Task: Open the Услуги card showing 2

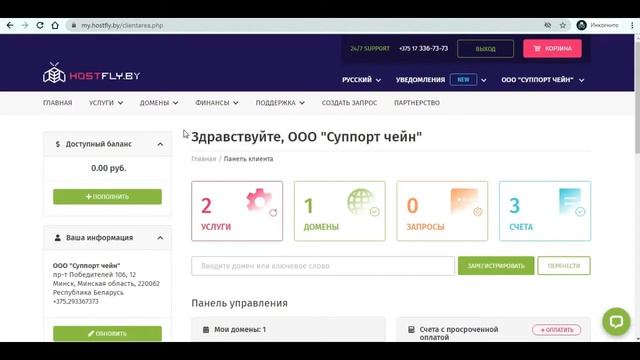Action: (237, 211)
